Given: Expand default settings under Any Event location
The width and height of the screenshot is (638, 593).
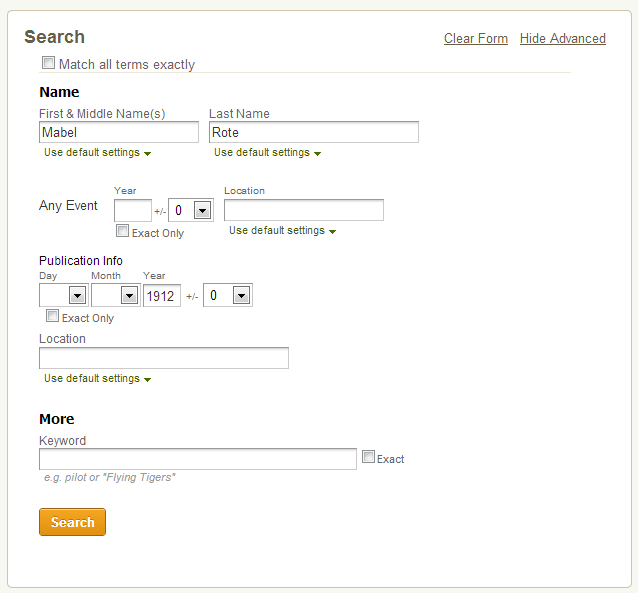Looking at the screenshot, I should 282,231.
